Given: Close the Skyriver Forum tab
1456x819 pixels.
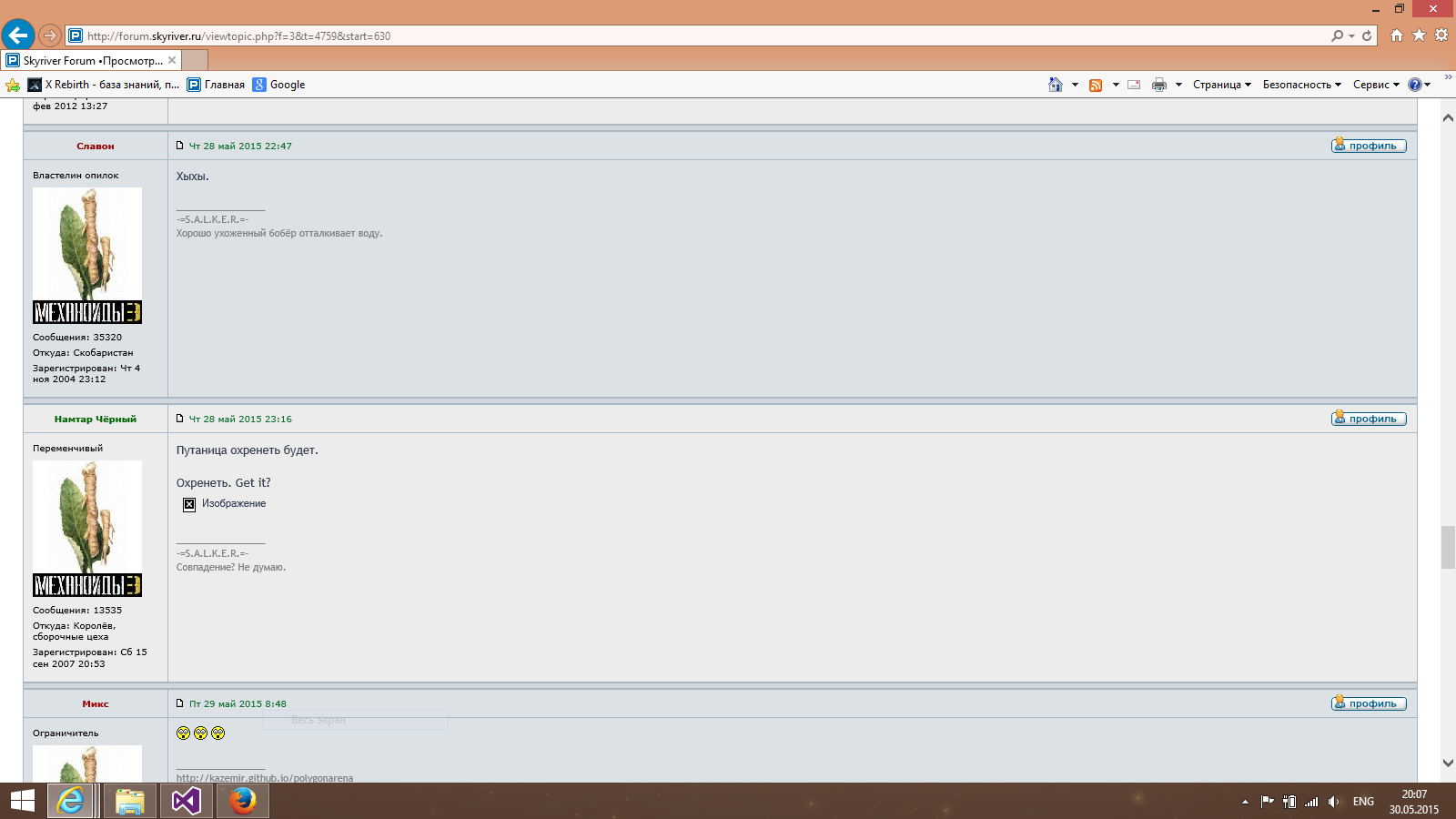Looking at the screenshot, I should [172, 61].
